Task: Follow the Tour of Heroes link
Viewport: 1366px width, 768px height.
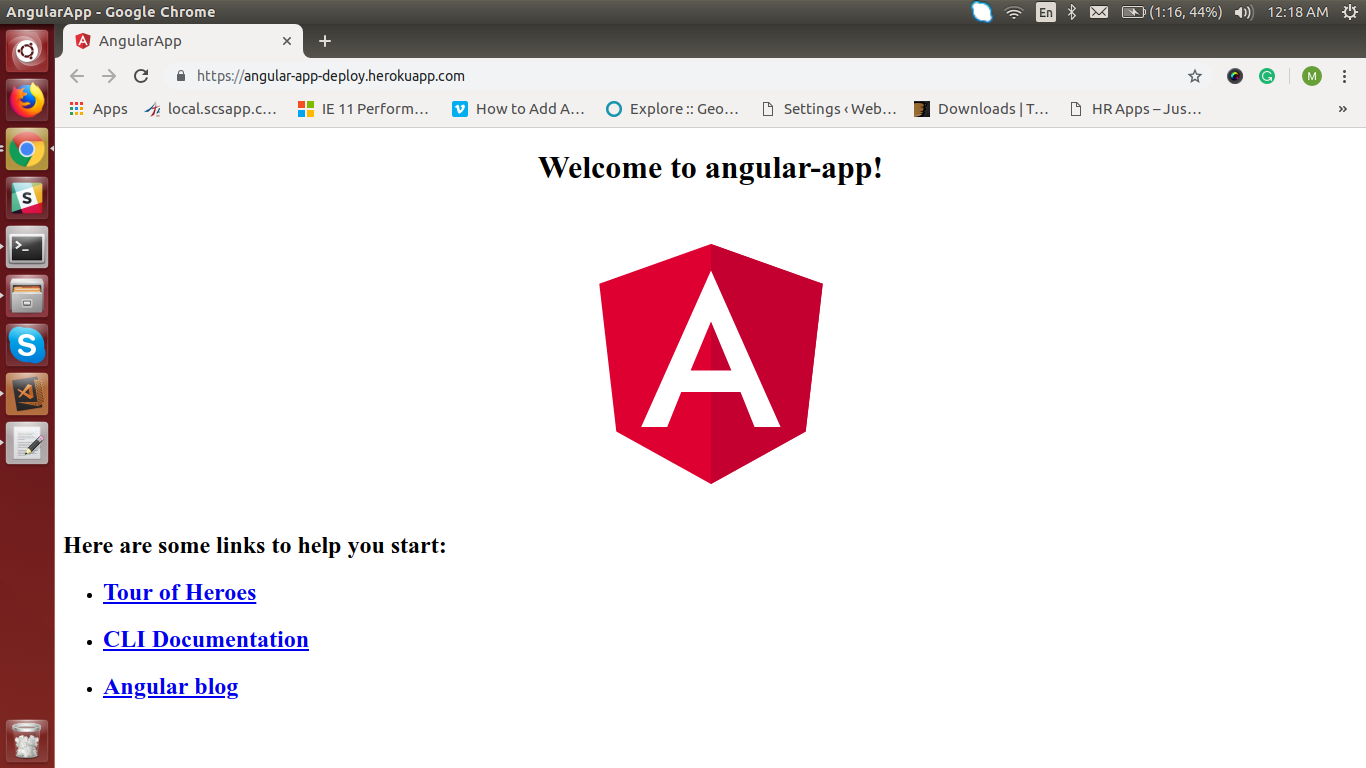Action: pyautogui.click(x=180, y=593)
